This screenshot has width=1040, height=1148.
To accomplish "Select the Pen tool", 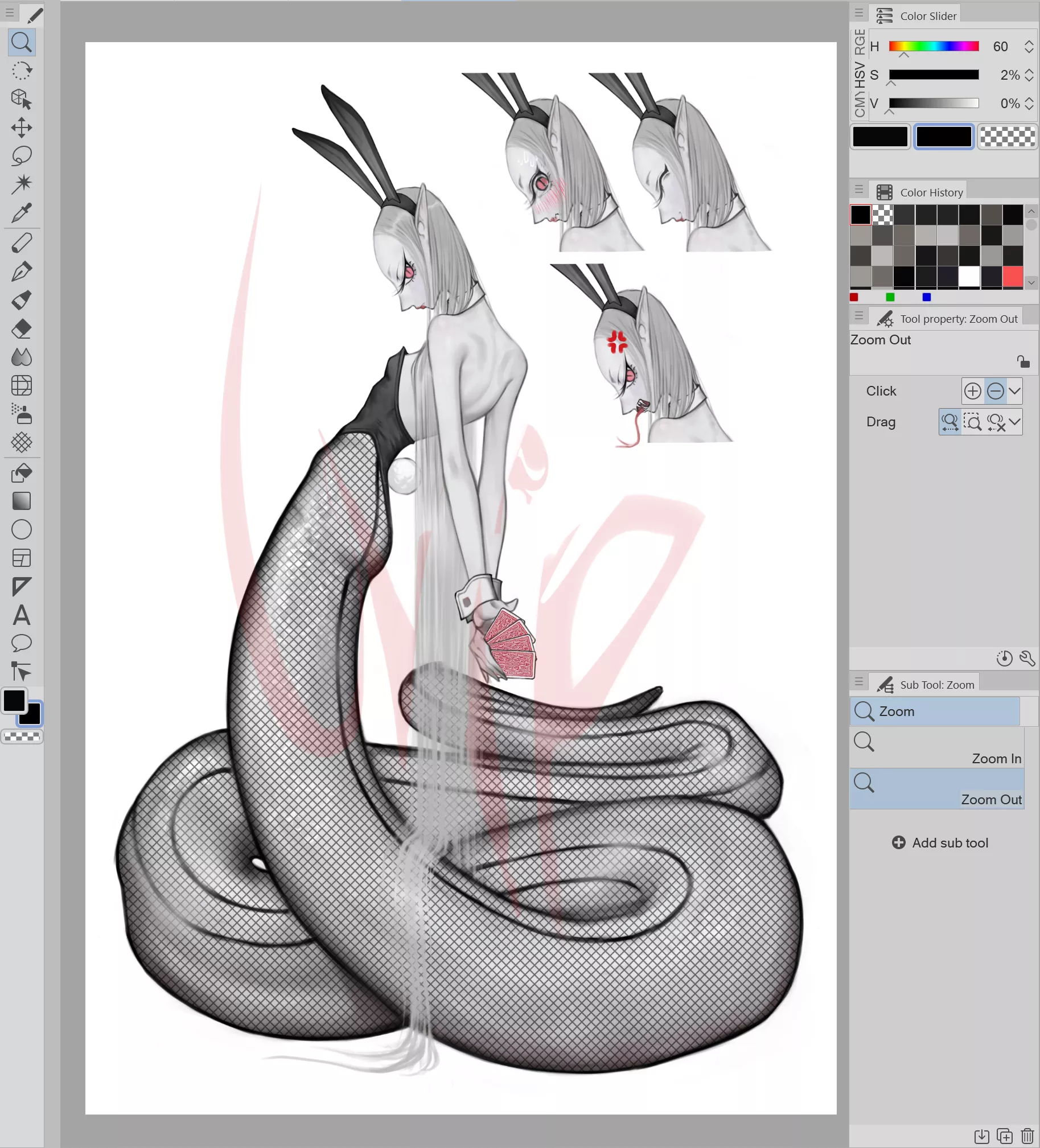I will [22, 270].
